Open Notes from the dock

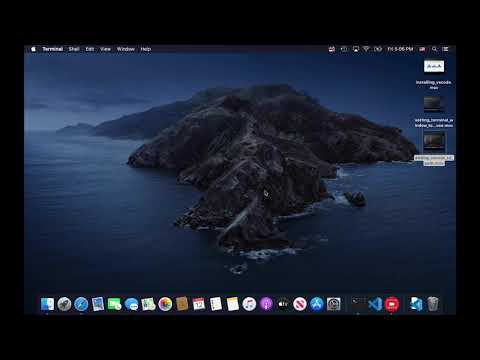[232, 304]
